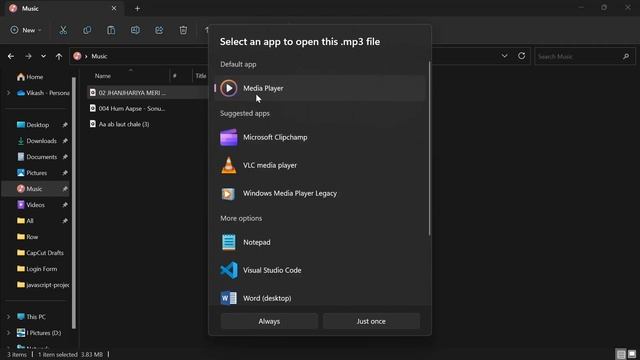This screenshot has height=360, width=640.
Task: Unpin Desktop using its pin icon
Action: pyautogui.click(x=65, y=125)
